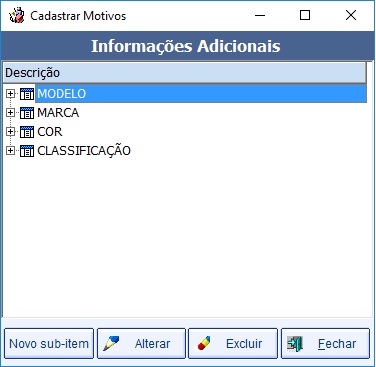Click the pencil icon on Alterar button
Screen dimensions: 376x367
coord(111,343)
